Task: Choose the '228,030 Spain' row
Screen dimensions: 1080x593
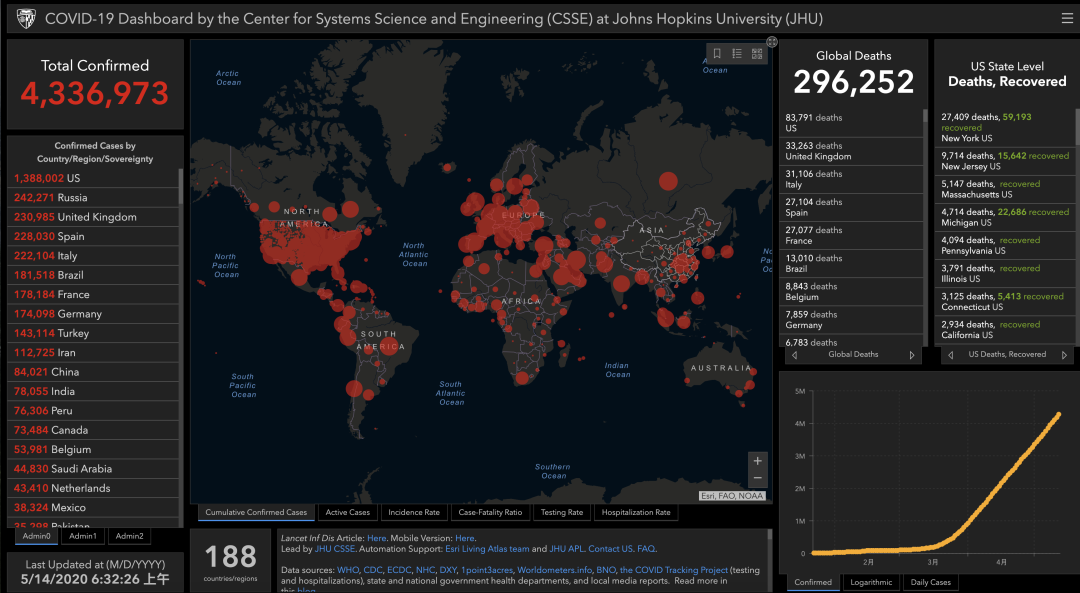Action: pyautogui.click(x=93, y=236)
